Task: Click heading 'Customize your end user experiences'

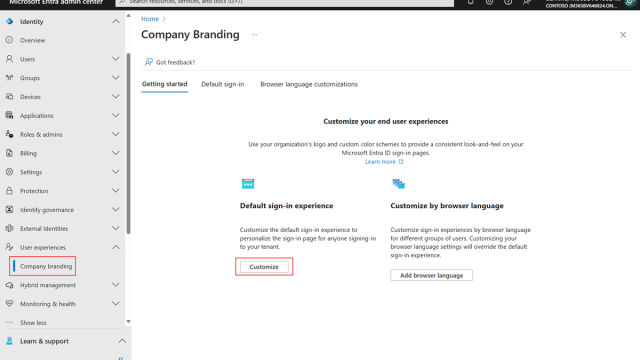Action: (x=386, y=121)
